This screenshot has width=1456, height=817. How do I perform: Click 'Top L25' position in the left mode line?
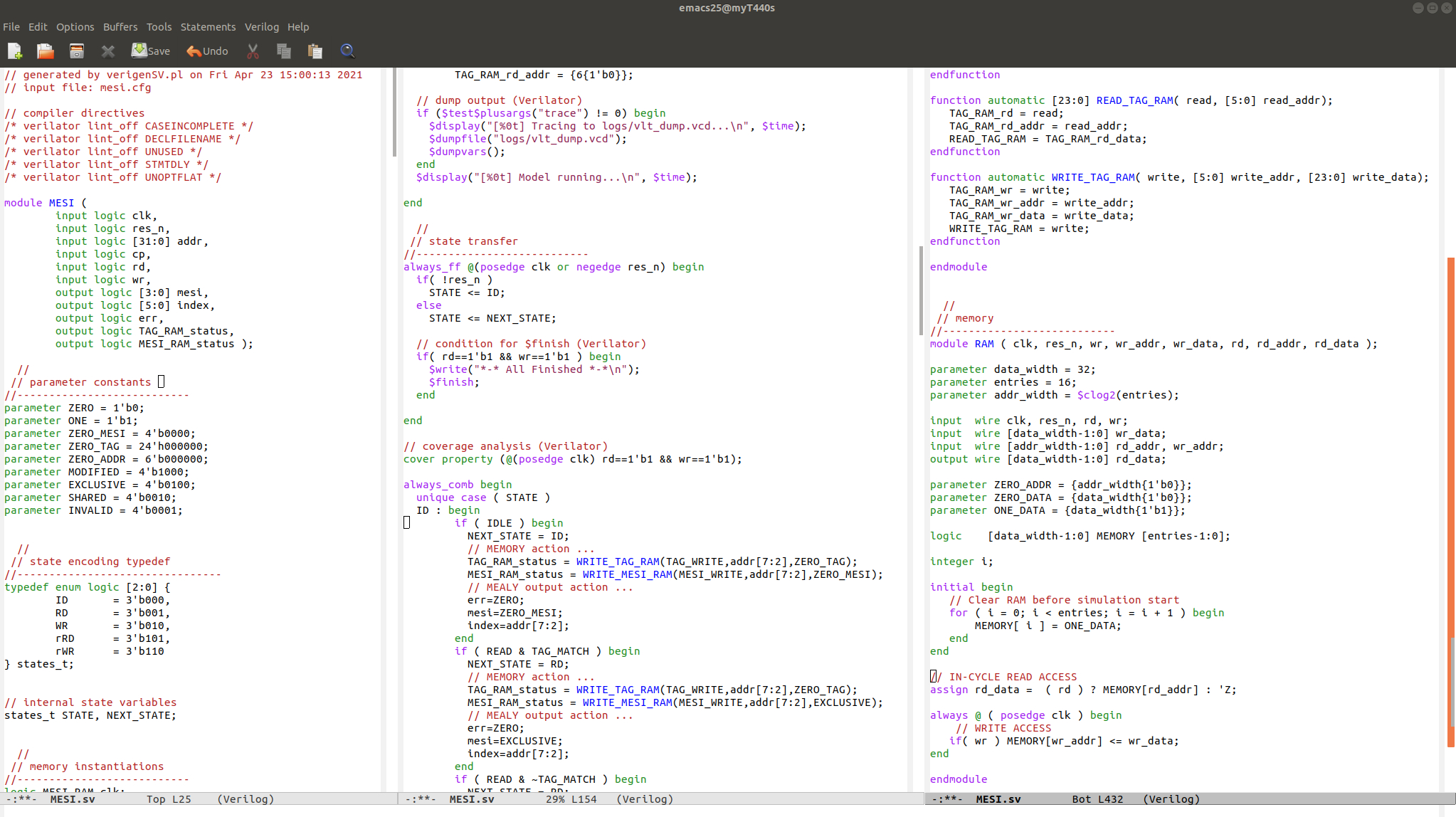click(x=169, y=799)
